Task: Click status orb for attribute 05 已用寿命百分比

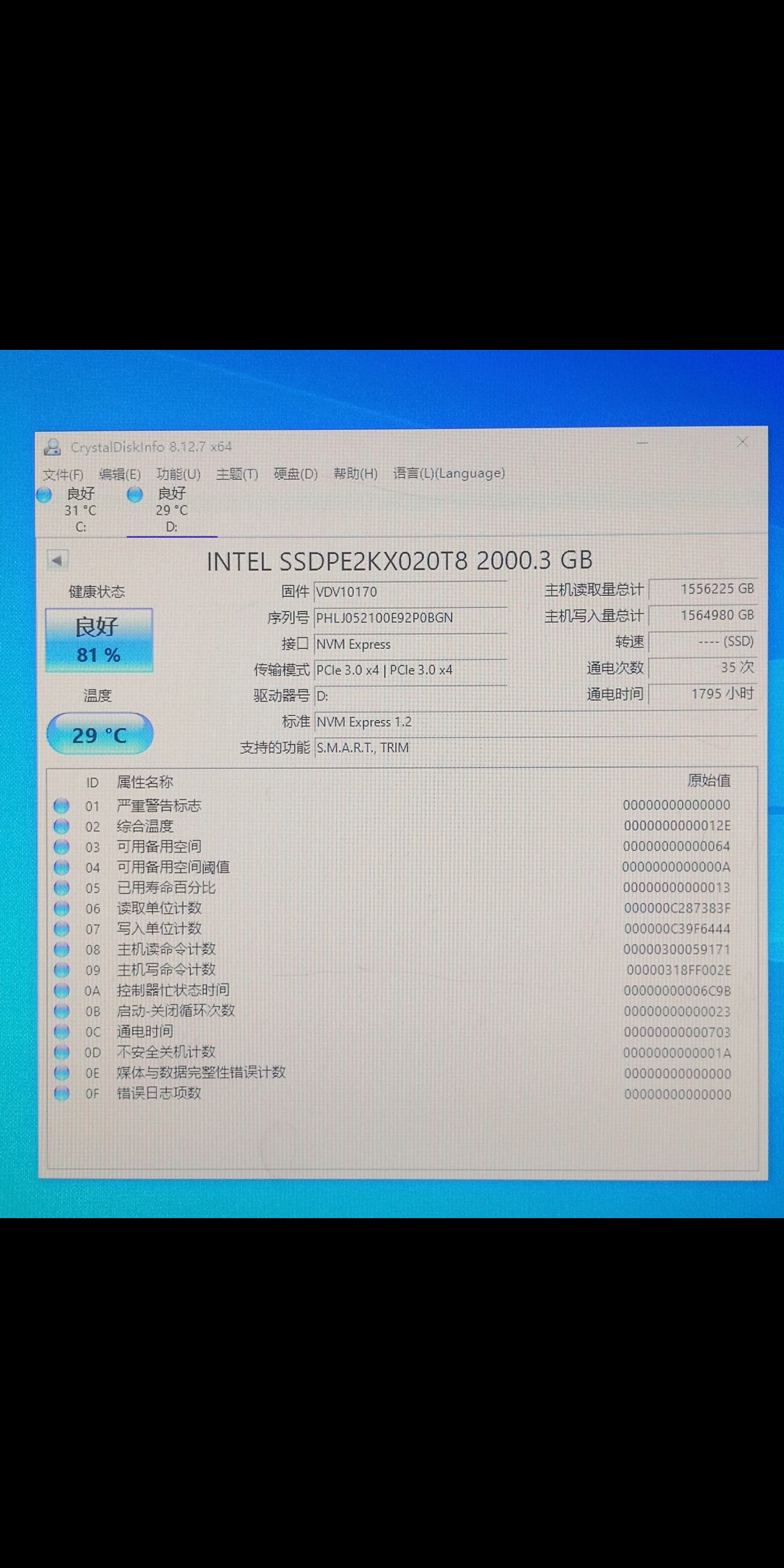Action: 62,888
